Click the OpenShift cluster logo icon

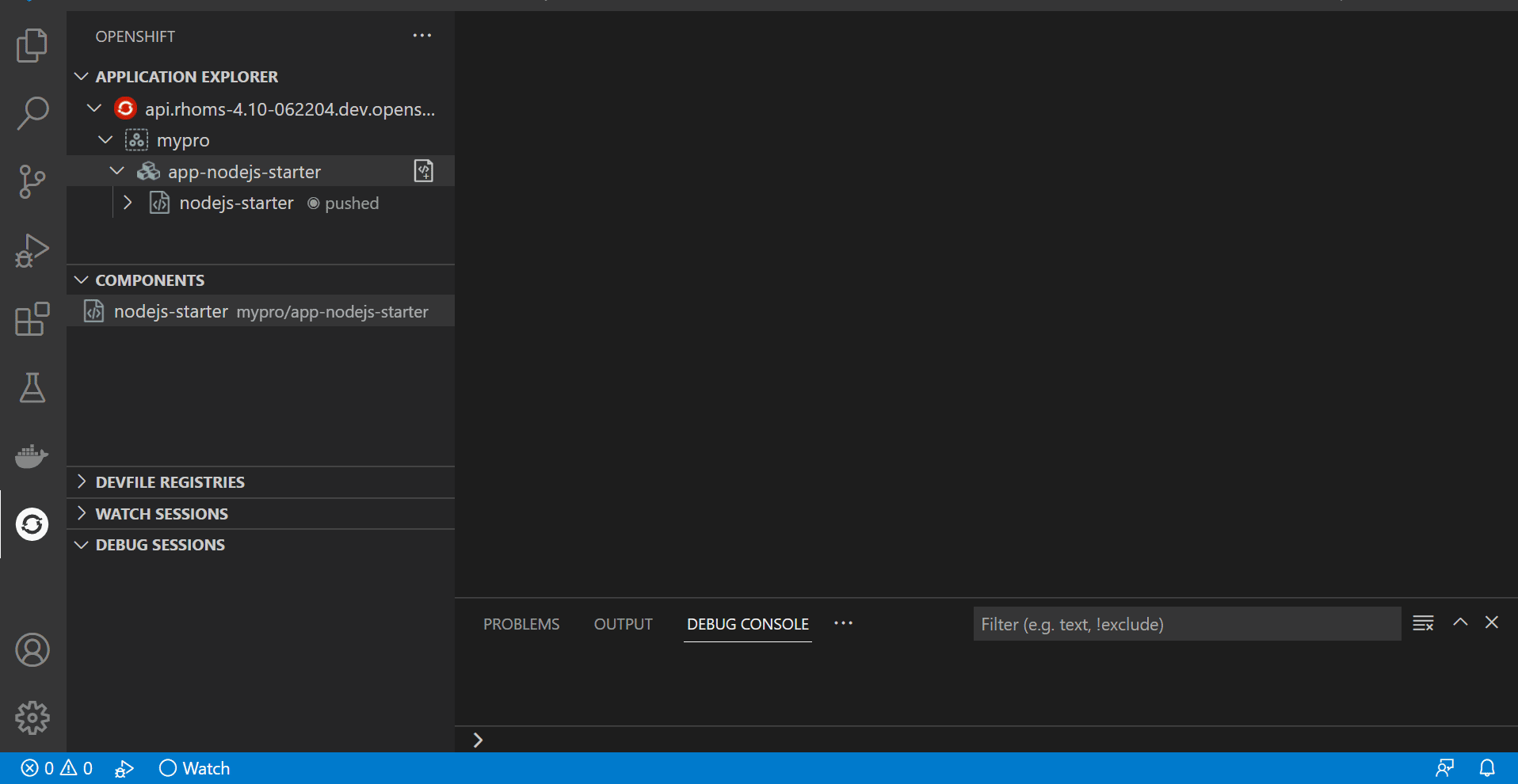click(x=125, y=108)
